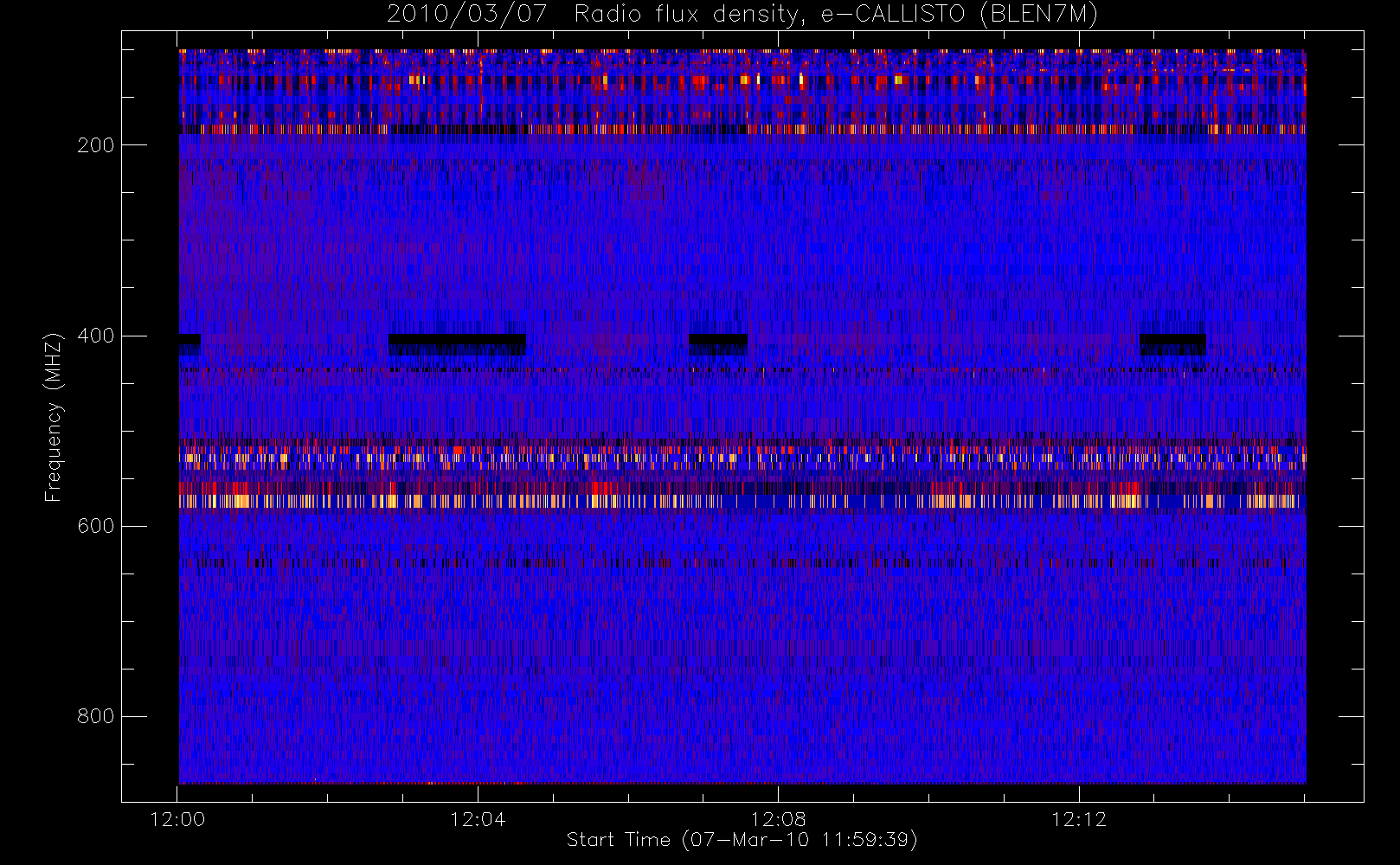Click the 'Start Time (07-Mar-10 11:59:39)' label
This screenshot has height=865, width=1400.
tap(742, 840)
